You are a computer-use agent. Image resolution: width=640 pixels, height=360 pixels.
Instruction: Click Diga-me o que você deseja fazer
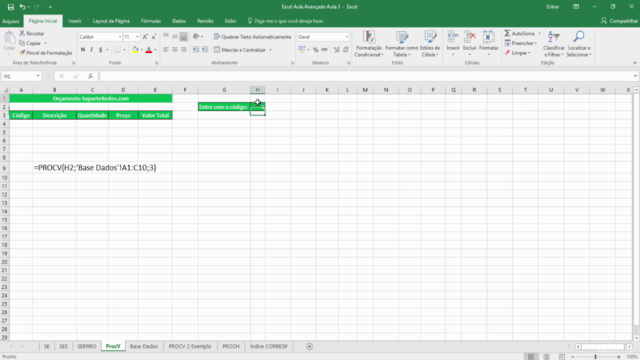coord(285,21)
